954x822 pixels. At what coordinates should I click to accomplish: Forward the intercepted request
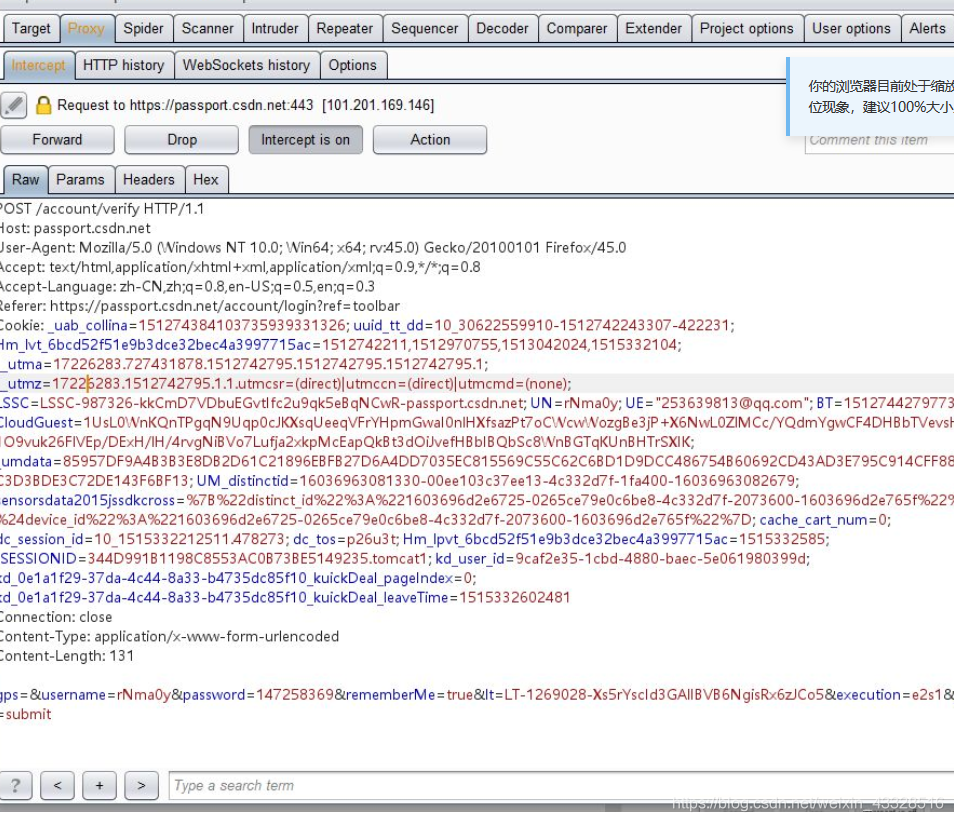coord(57,140)
